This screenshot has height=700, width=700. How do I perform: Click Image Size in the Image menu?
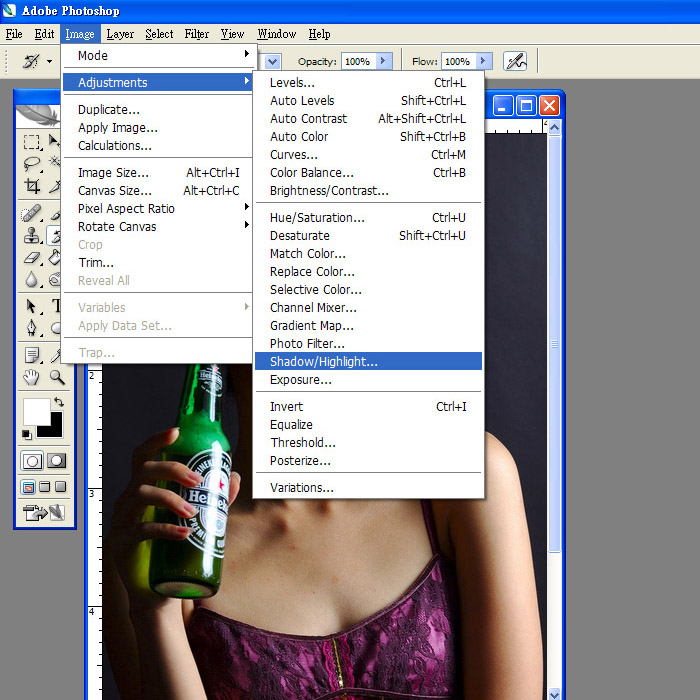pyautogui.click(x=114, y=173)
